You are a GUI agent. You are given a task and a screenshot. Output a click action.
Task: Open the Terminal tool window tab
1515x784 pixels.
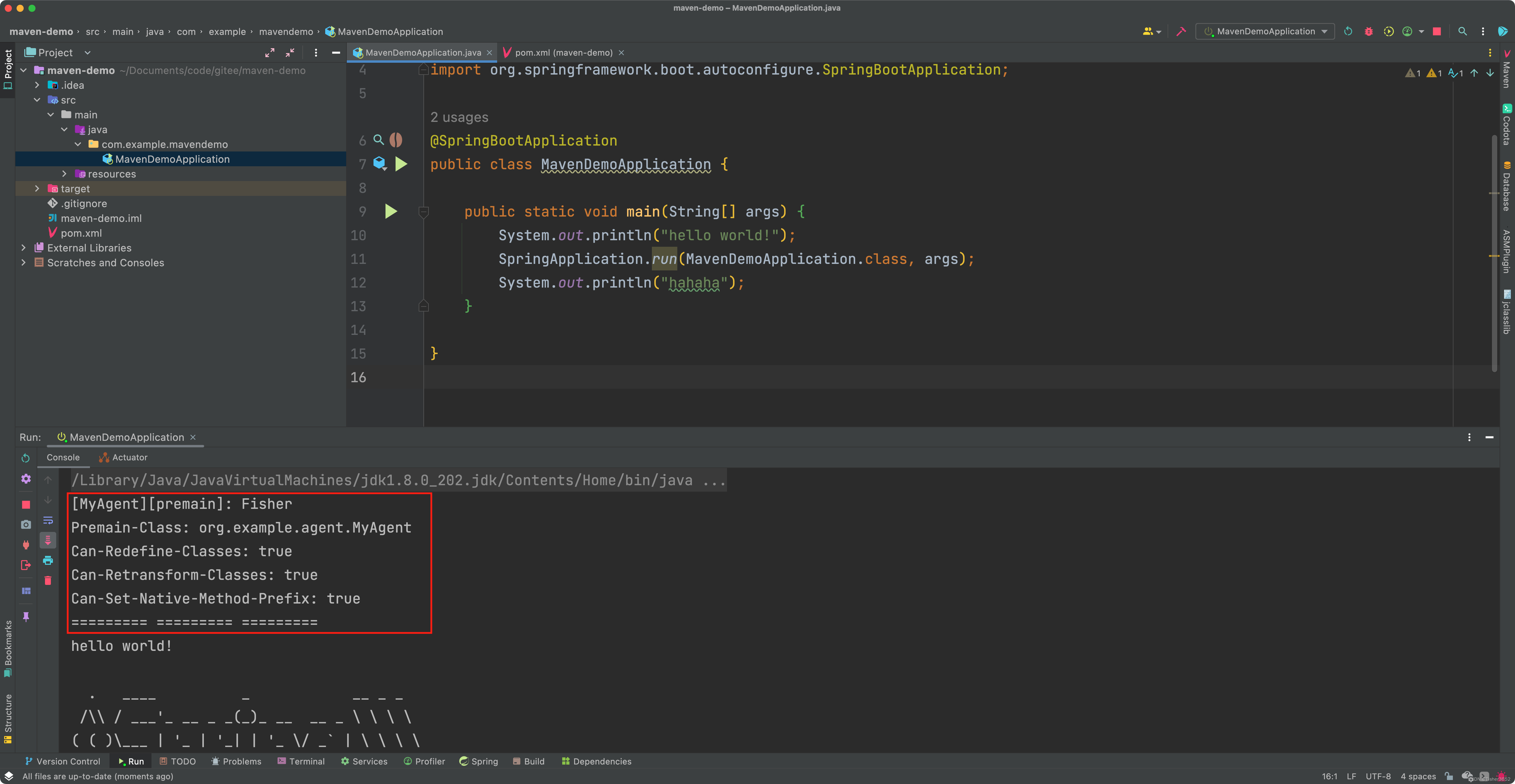[x=301, y=761]
